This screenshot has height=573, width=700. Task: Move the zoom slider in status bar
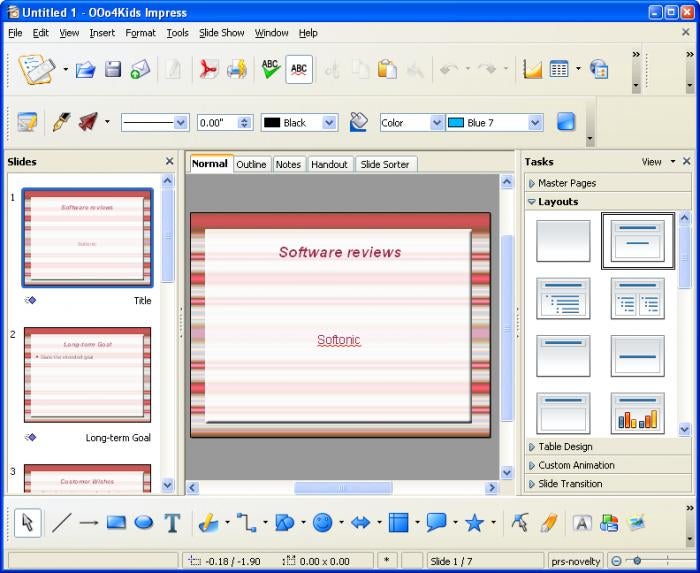[x=637, y=561]
